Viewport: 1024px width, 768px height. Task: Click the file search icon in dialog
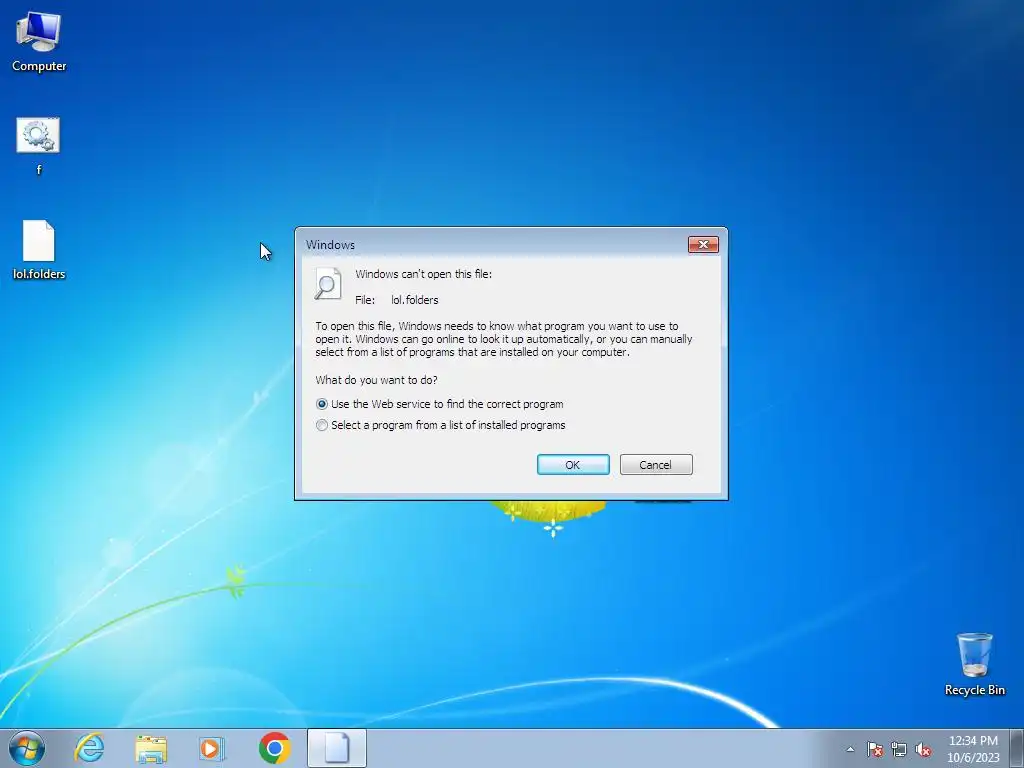(x=328, y=283)
